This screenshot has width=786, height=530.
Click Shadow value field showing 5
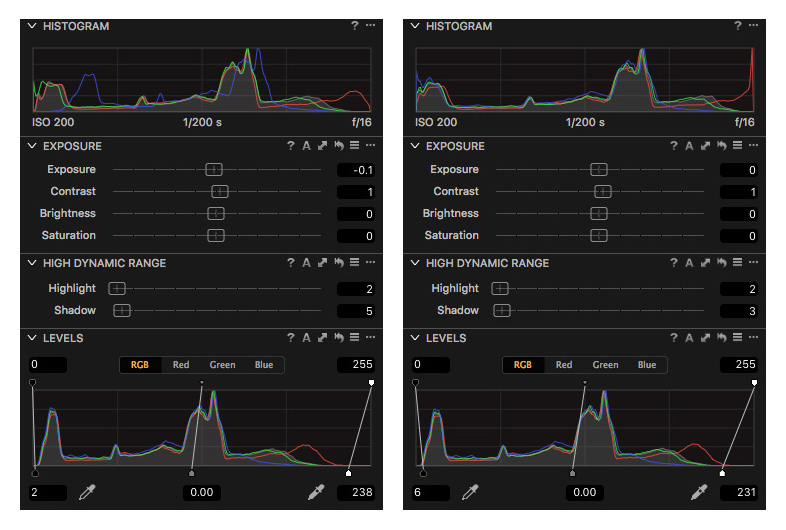click(356, 311)
